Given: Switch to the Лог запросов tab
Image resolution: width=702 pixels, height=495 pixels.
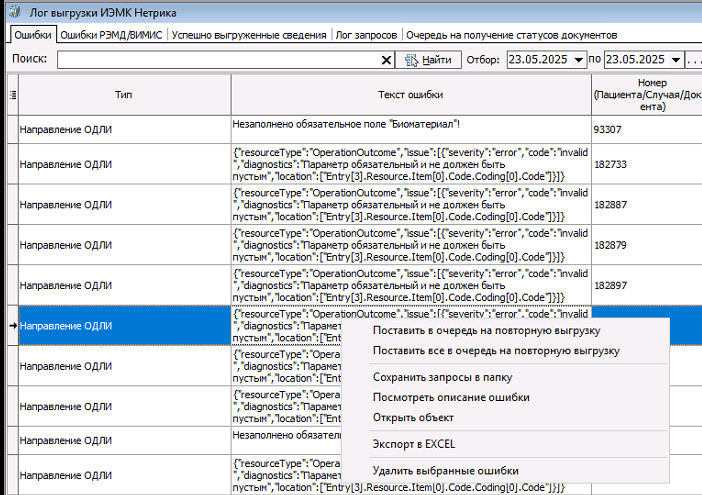Looking at the screenshot, I should [366, 35].
